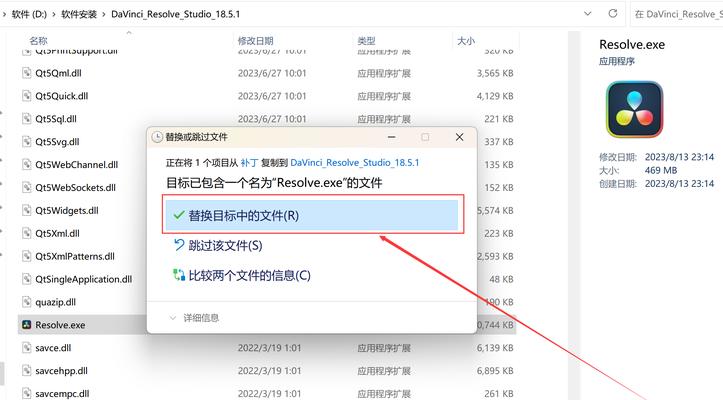
Task: Click 6,139 KB size of savce.dll
Action: [x=495, y=347]
